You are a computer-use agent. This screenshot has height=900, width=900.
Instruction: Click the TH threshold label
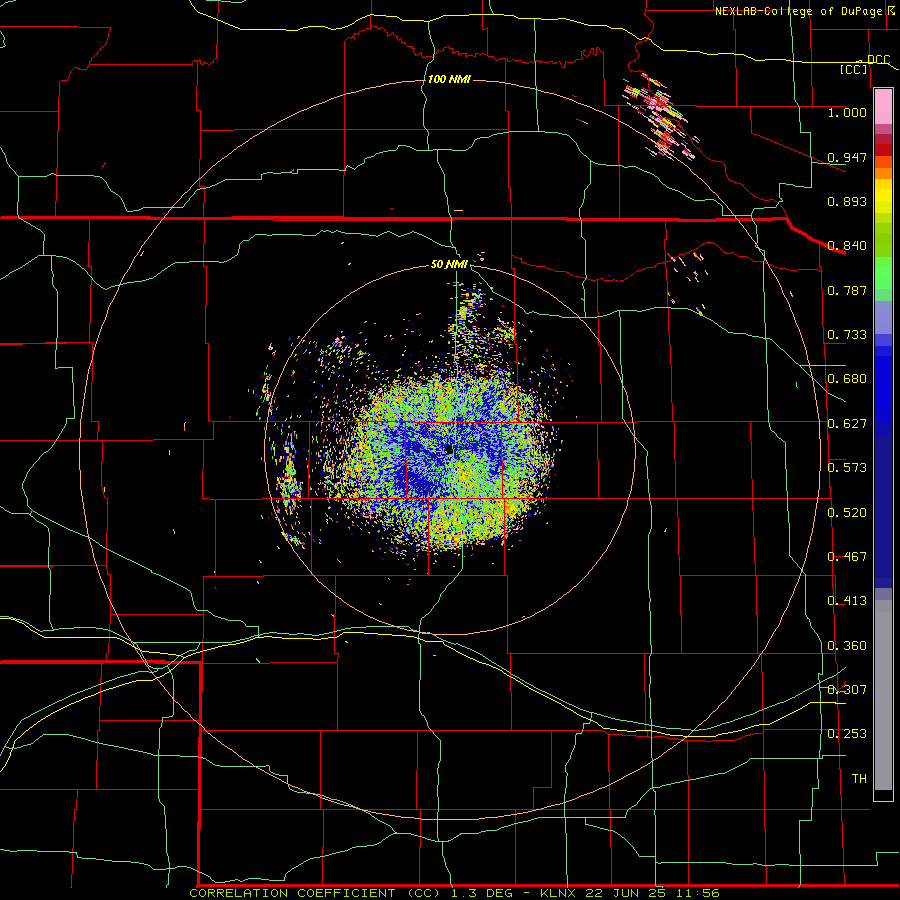coord(859,778)
